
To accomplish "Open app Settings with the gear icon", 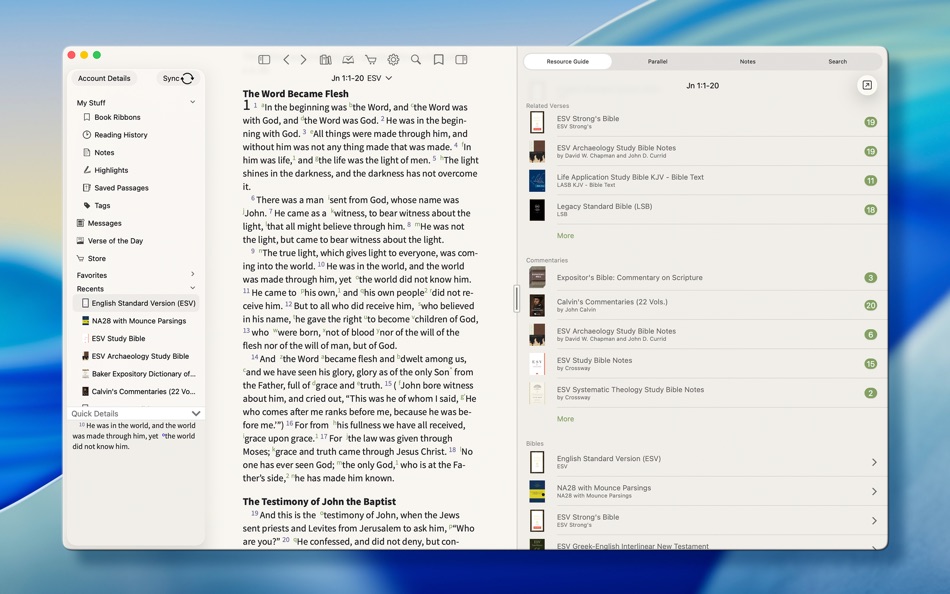I will pos(392,59).
